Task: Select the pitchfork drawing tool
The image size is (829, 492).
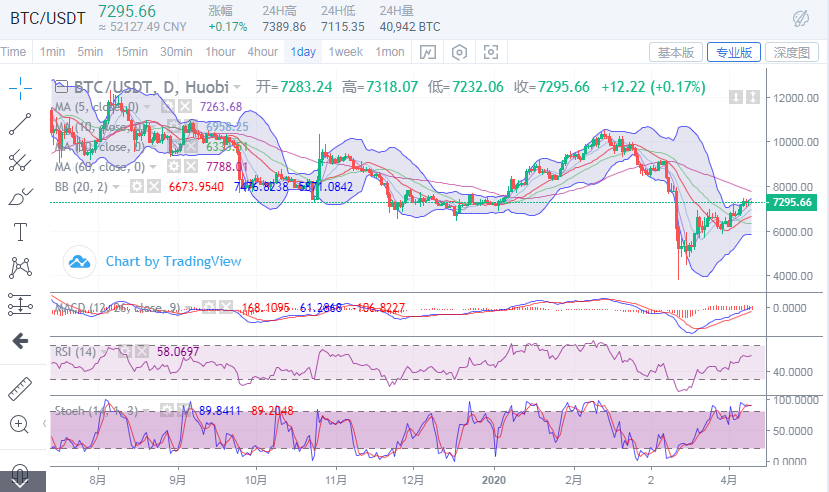Action: pos(20,160)
